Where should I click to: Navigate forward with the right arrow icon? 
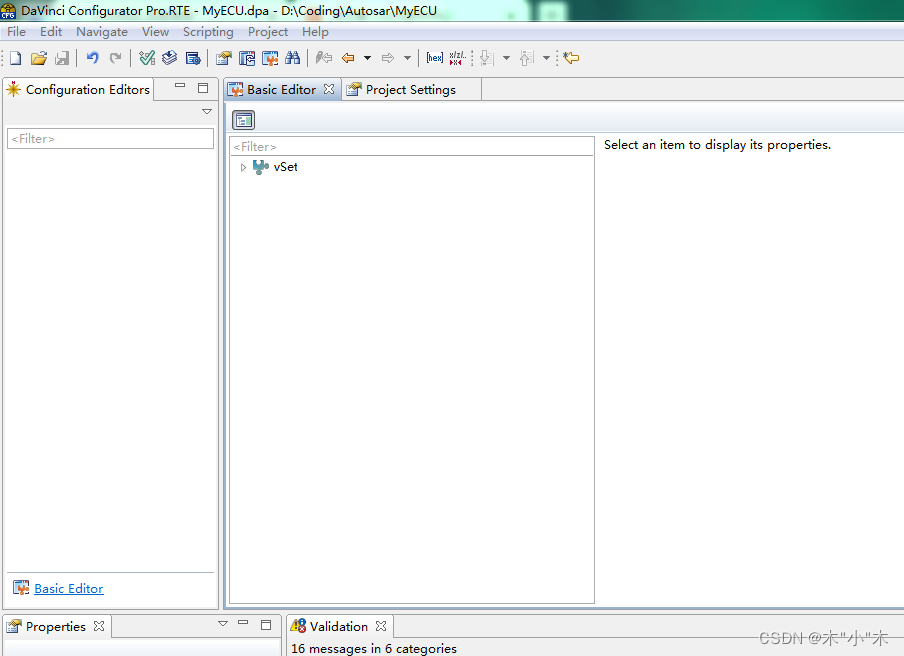coord(388,58)
